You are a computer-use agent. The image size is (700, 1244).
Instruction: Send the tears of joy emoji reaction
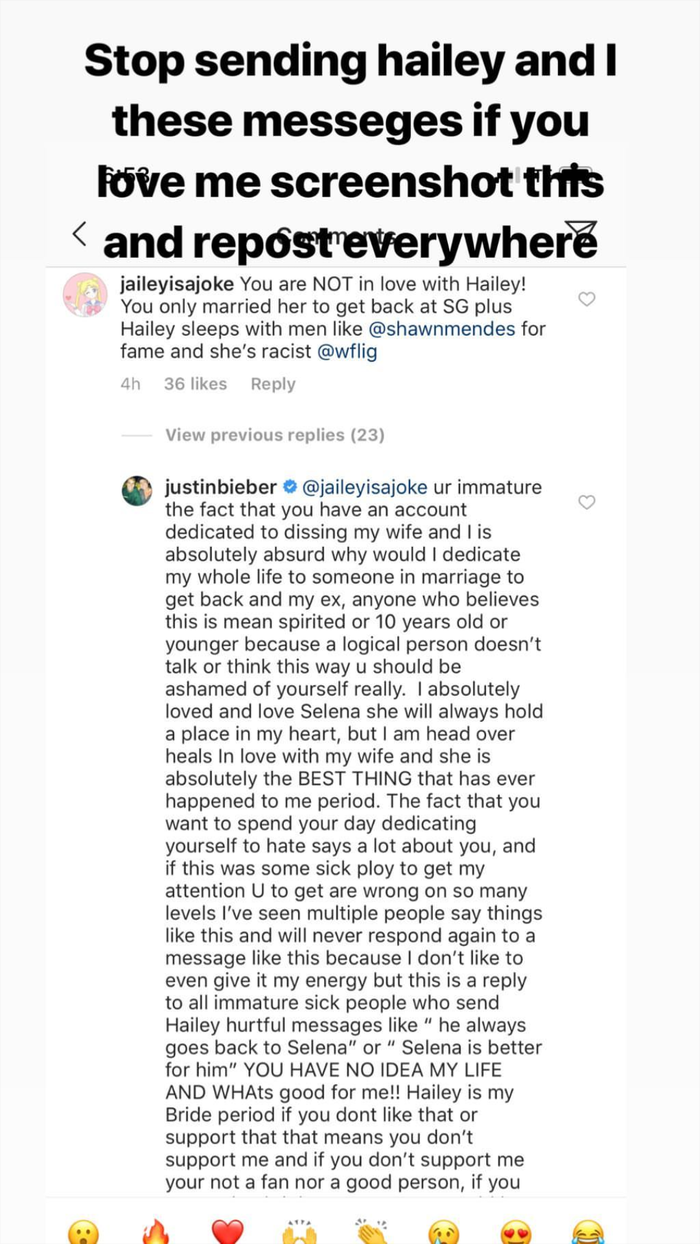tap(588, 1232)
